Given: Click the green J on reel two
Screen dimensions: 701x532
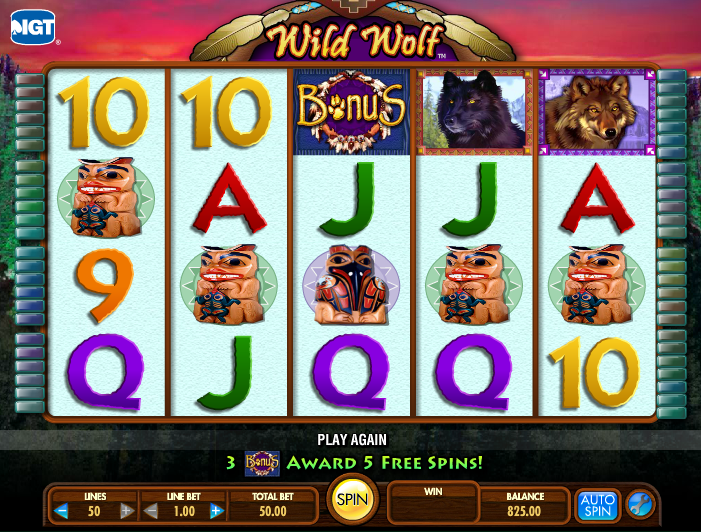Looking at the screenshot, I should tap(228, 372).
